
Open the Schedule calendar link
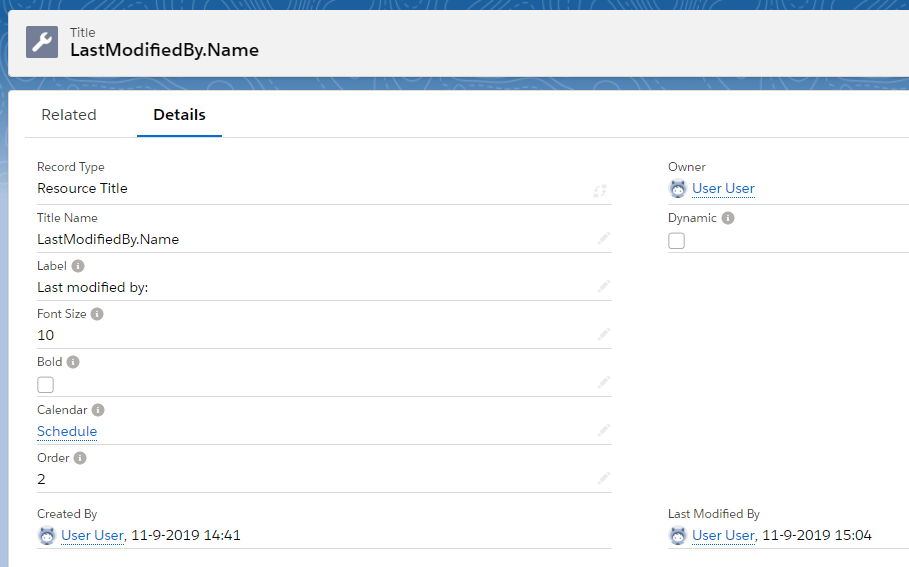(x=67, y=431)
